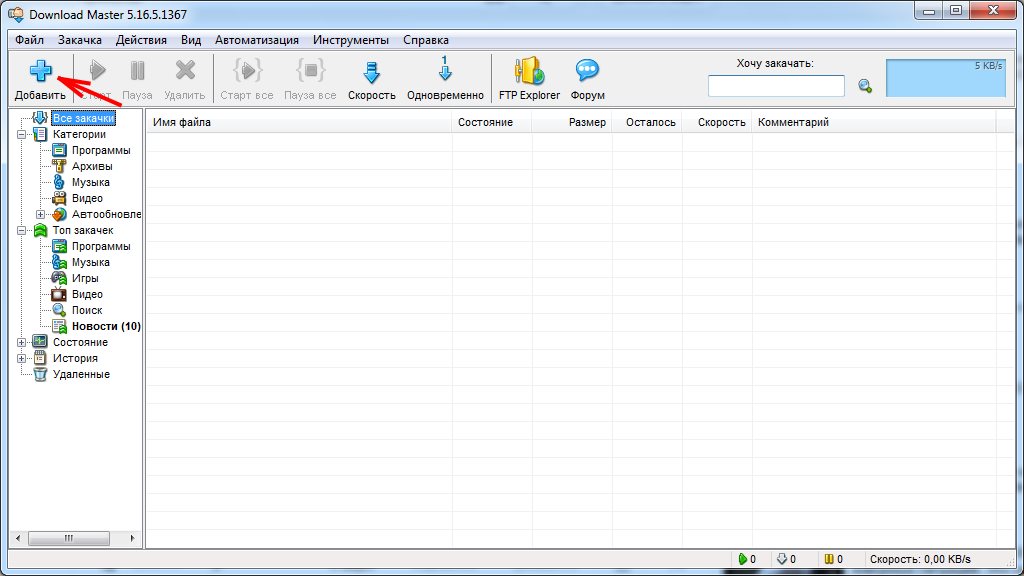
Task: Click the Пауза toolbar icon
Action: pyautogui.click(x=137, y=71)
